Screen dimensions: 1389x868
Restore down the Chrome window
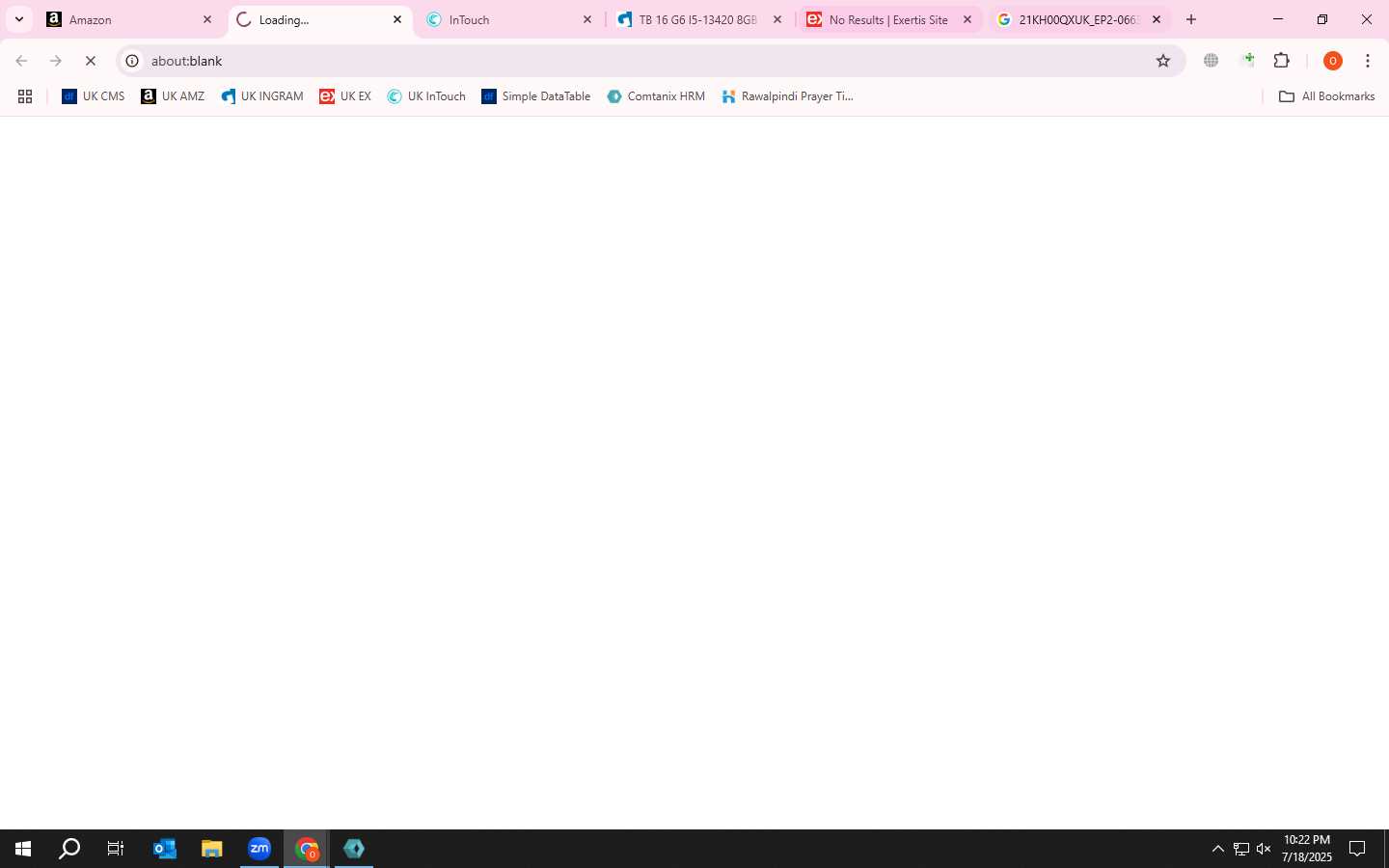point(1322,19)
